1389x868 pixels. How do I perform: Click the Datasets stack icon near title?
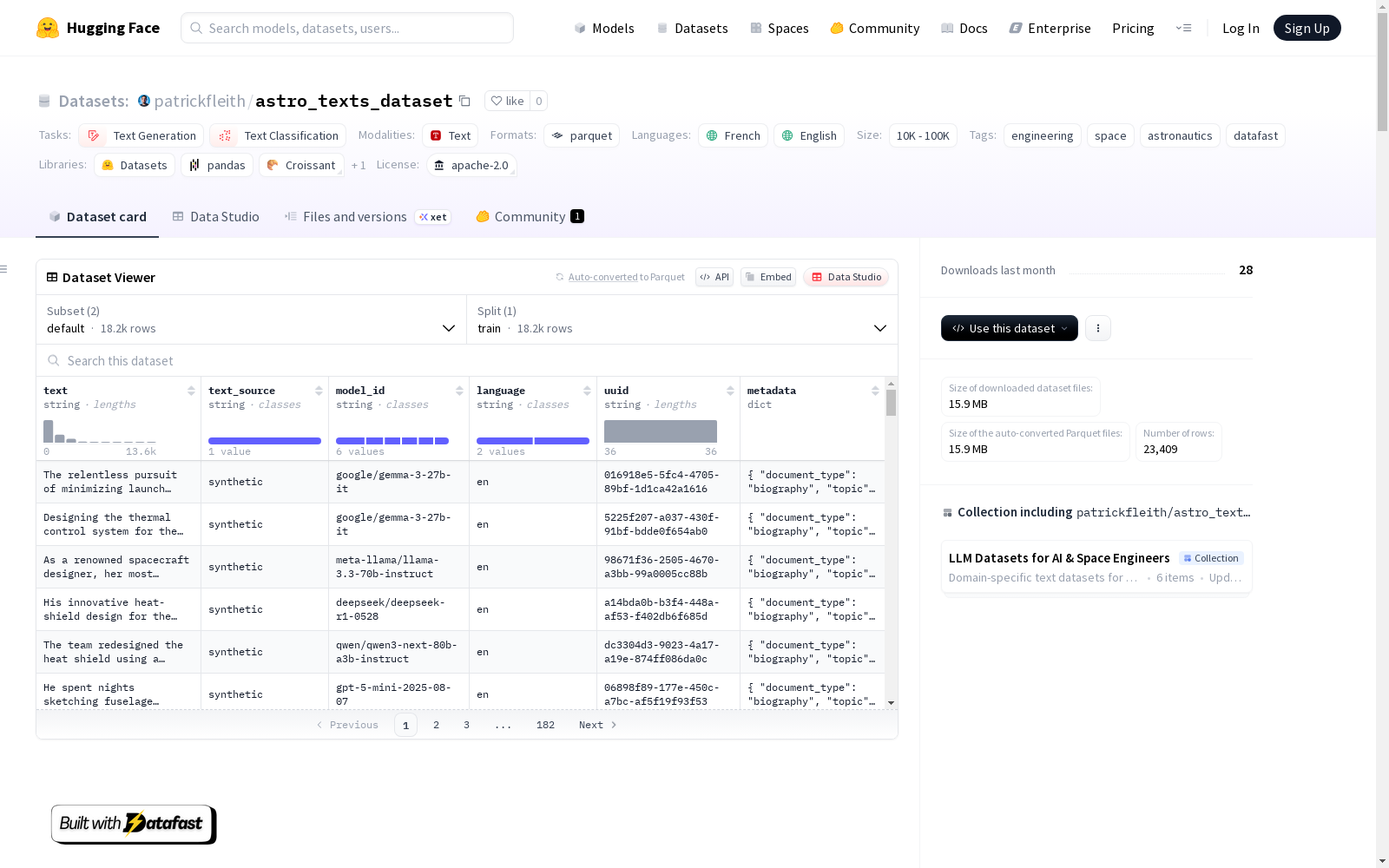[44, 101]
